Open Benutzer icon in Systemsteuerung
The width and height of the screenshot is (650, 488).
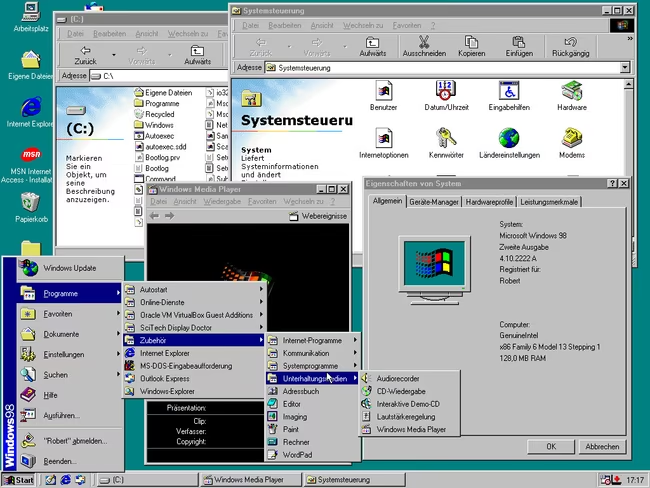pyautogui.click(x=383, y=96)
